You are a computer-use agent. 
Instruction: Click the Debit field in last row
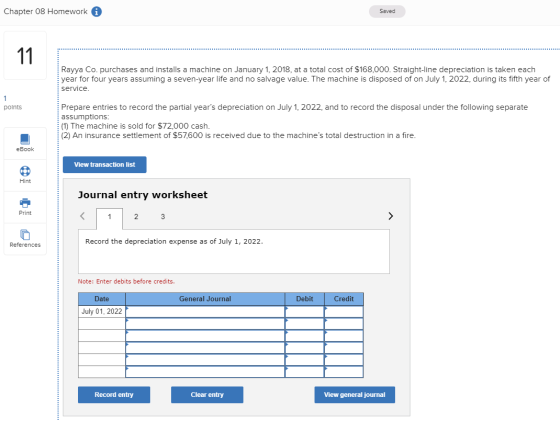305,372
